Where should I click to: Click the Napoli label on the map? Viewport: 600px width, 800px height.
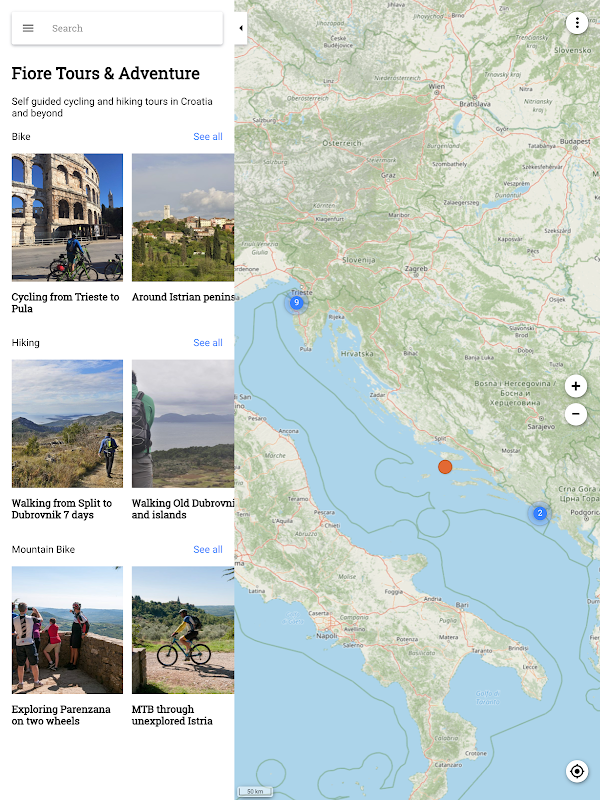coord(327,636)
